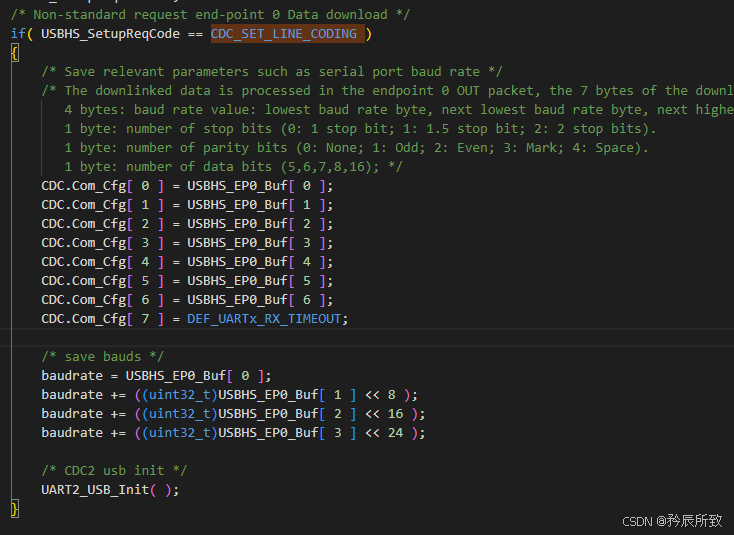Click the 'Save relevant parameters' comment line
The height and width of the screenshot is (535, 734).
click(272, 72)
